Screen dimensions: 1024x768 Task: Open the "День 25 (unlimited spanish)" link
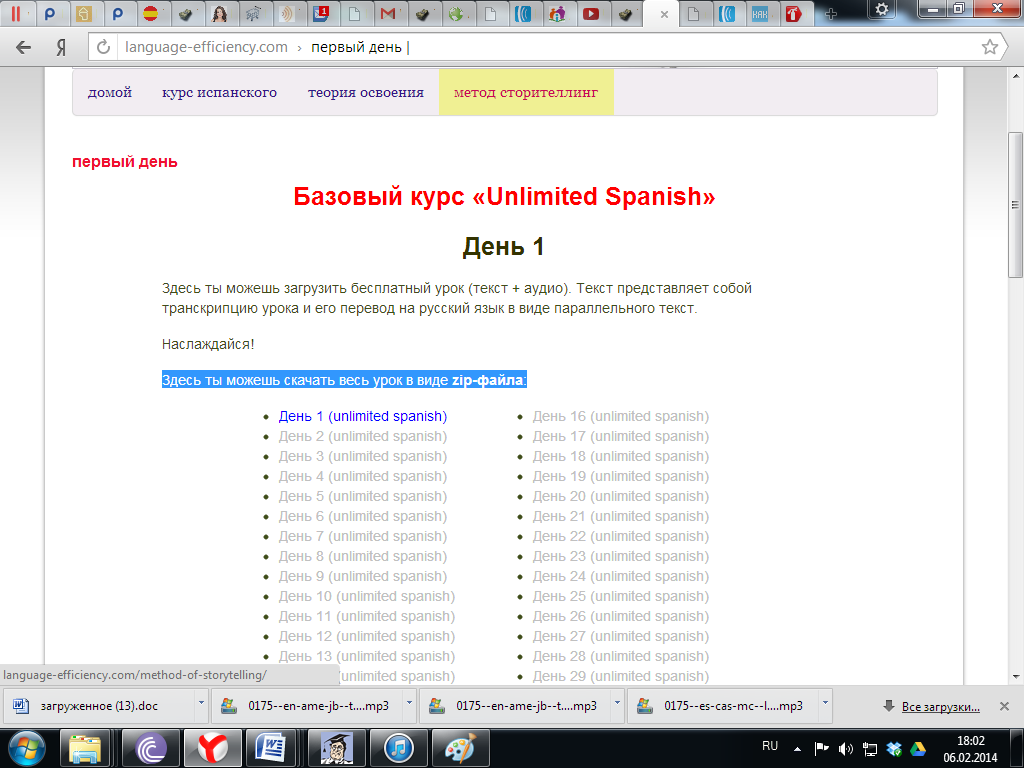click(620, 596)
